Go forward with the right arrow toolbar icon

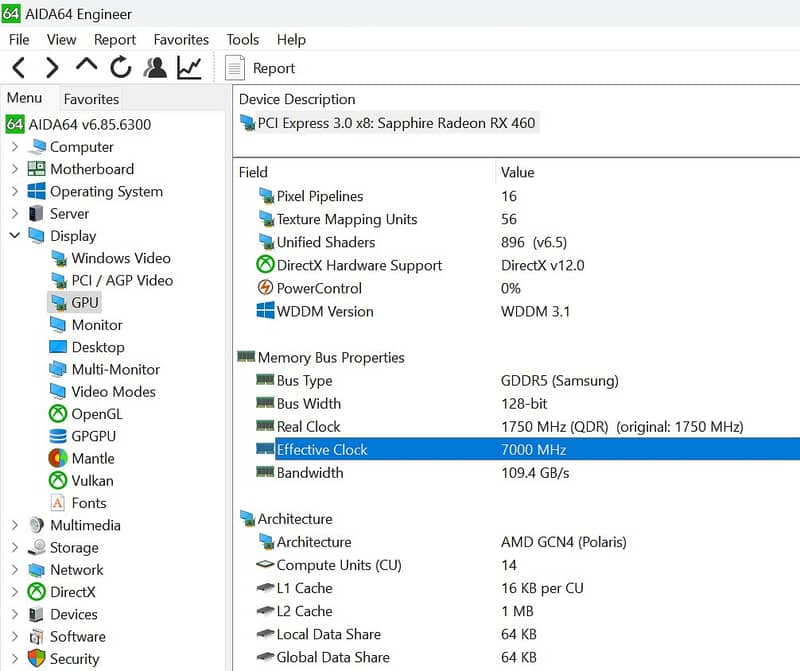(52, 67)
